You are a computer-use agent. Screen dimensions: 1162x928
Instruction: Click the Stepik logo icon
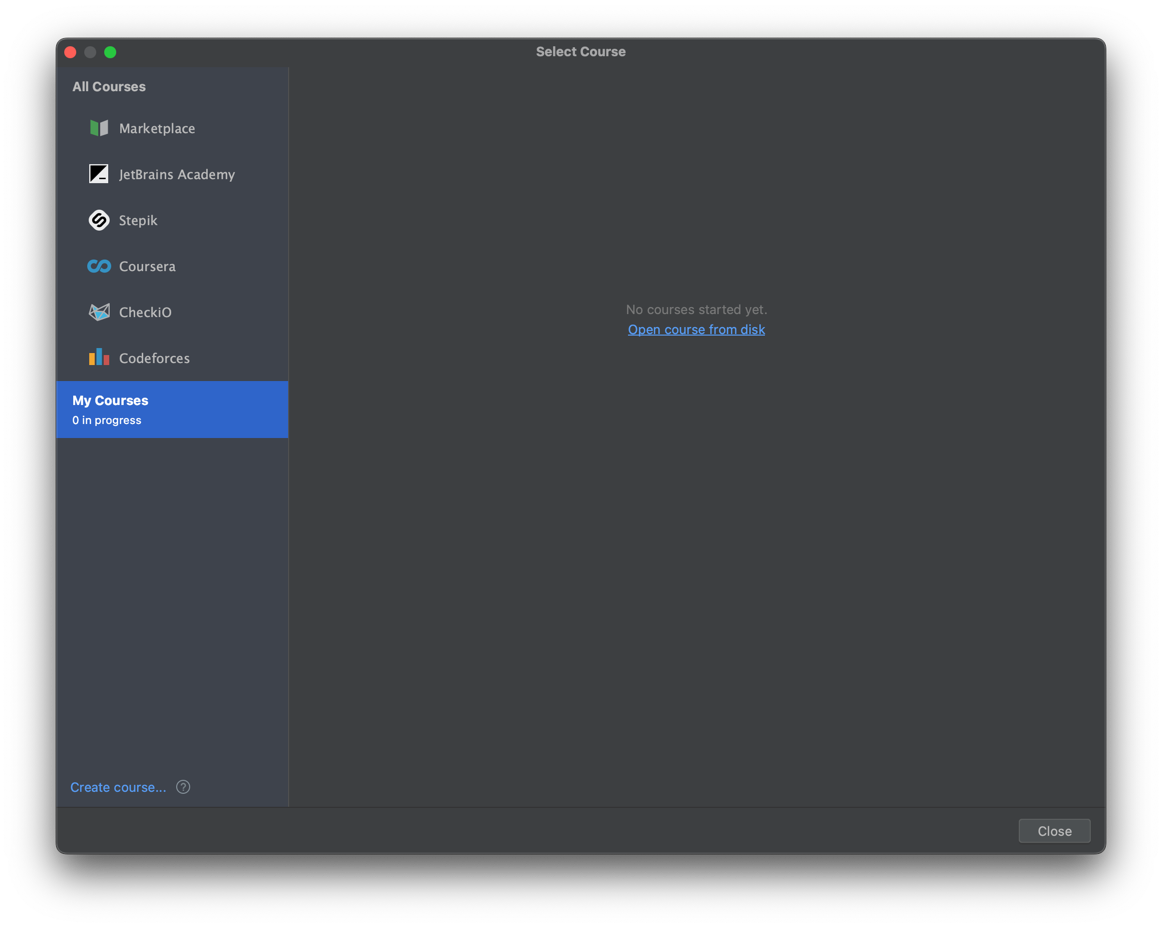[99, 220]
